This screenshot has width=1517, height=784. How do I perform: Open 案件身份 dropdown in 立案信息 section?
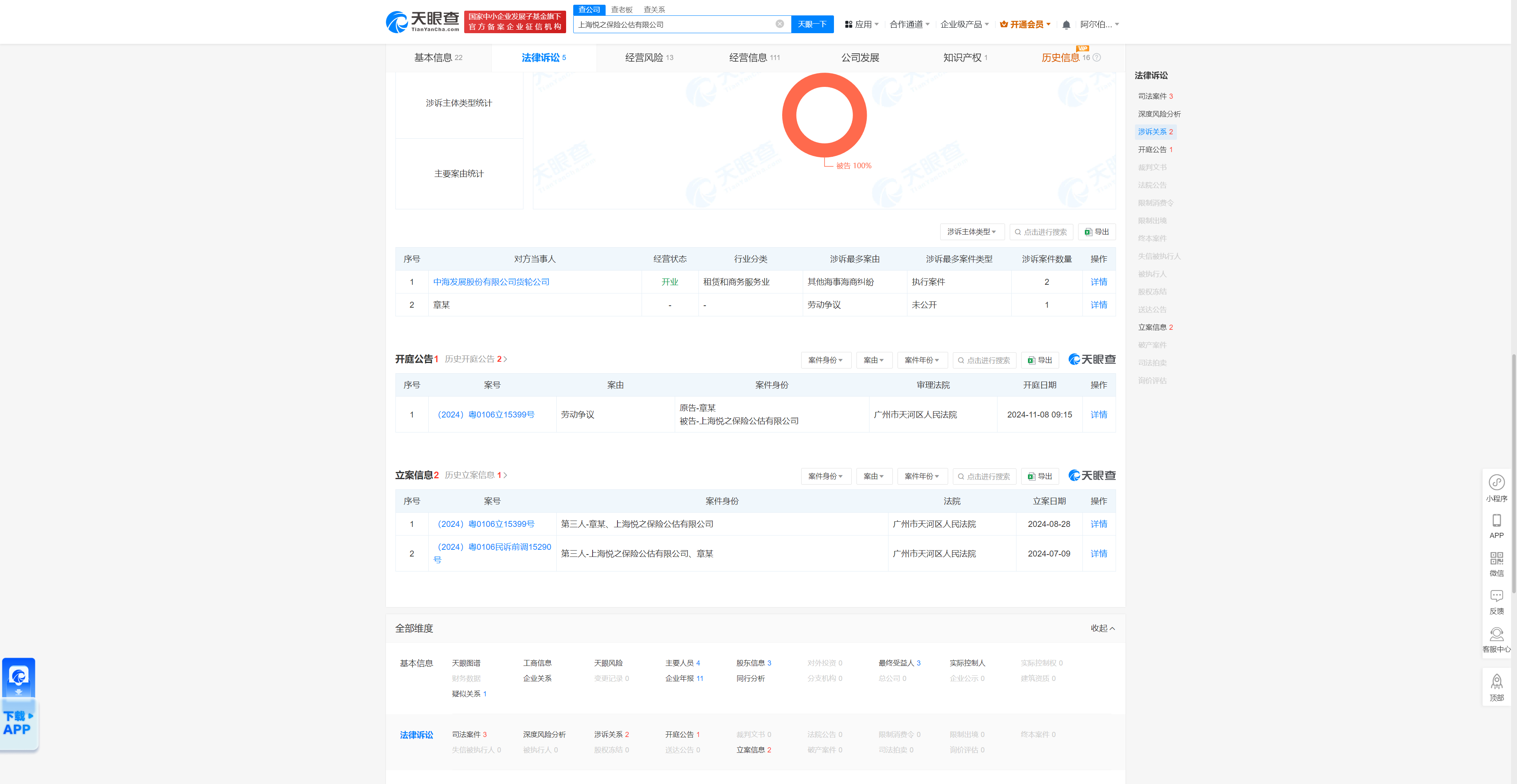pos(826,476)
